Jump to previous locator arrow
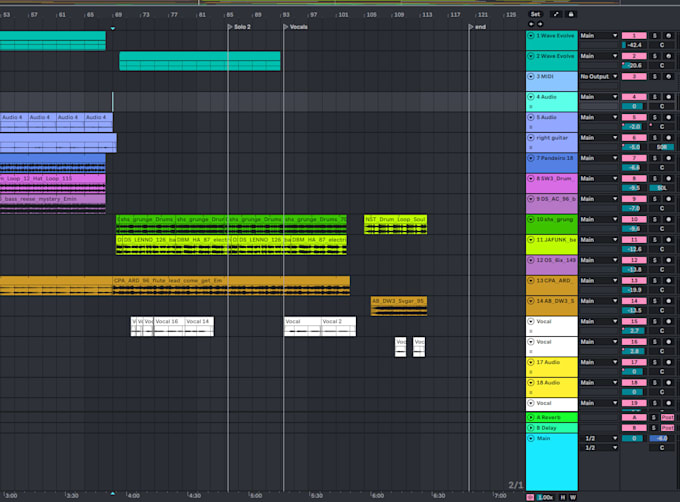680x502 pixels. [532, 24]
